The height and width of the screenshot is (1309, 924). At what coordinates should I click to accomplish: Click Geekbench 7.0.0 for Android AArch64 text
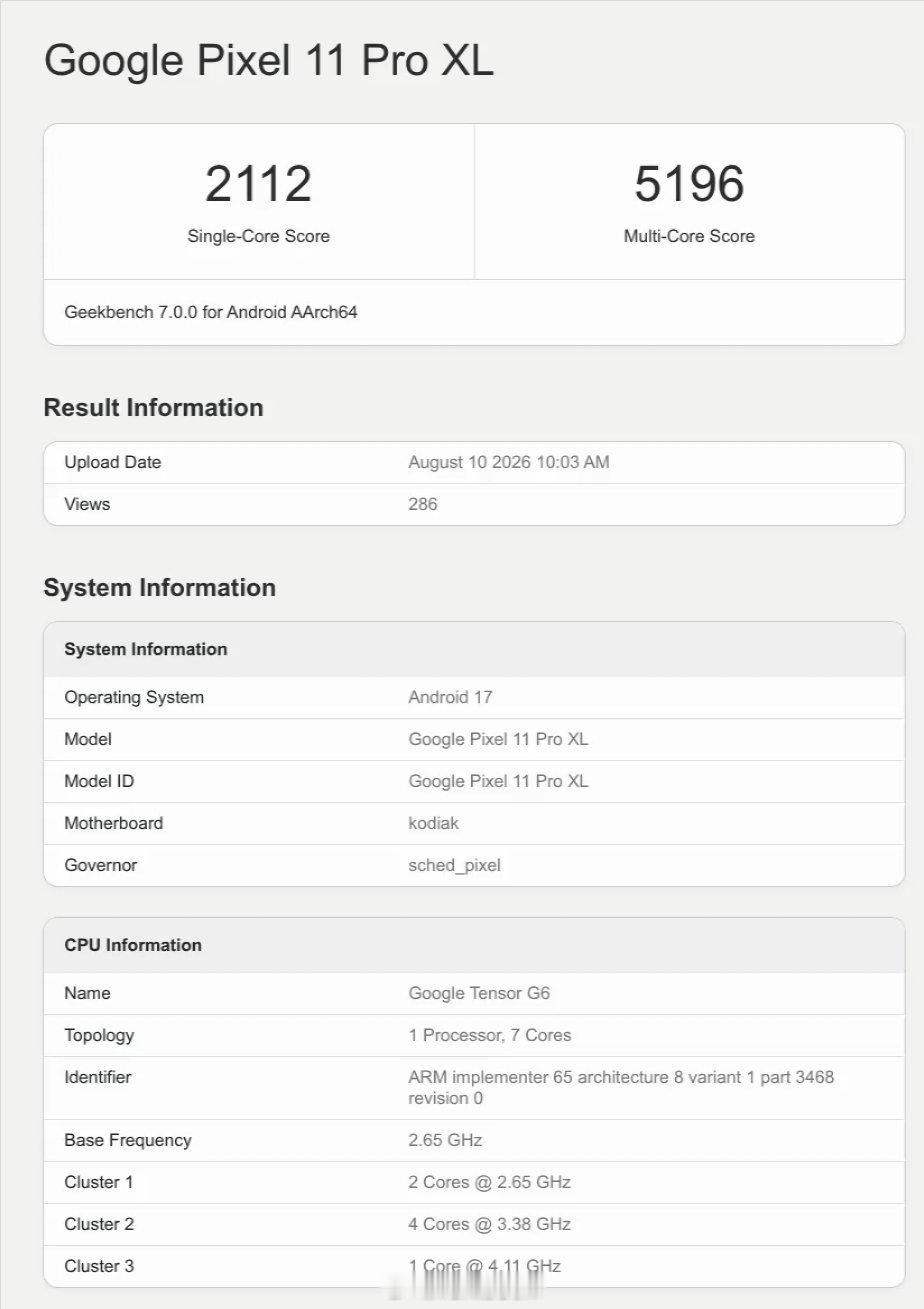[211, 312]
